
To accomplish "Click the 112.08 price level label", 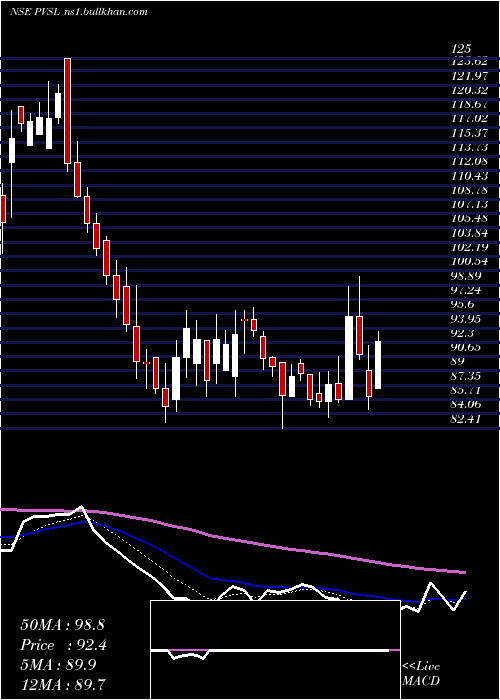I will [470, 162].
